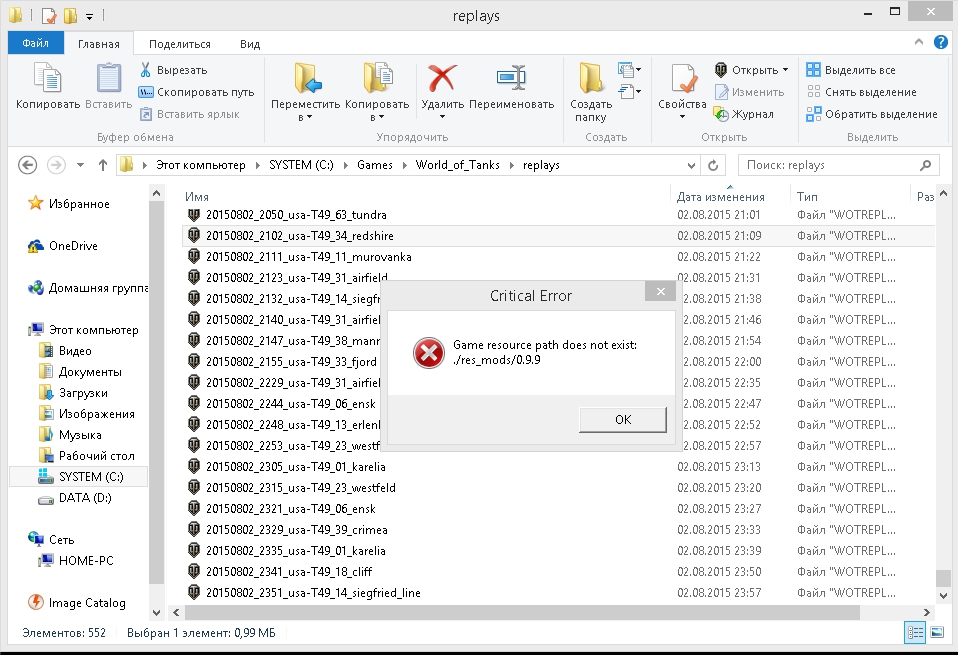Click the Copy (Копировать) clipboard icon
Image resolution: width=958 pixels, height=655 pixels.
pyautogui.click(x=47, y=80)
